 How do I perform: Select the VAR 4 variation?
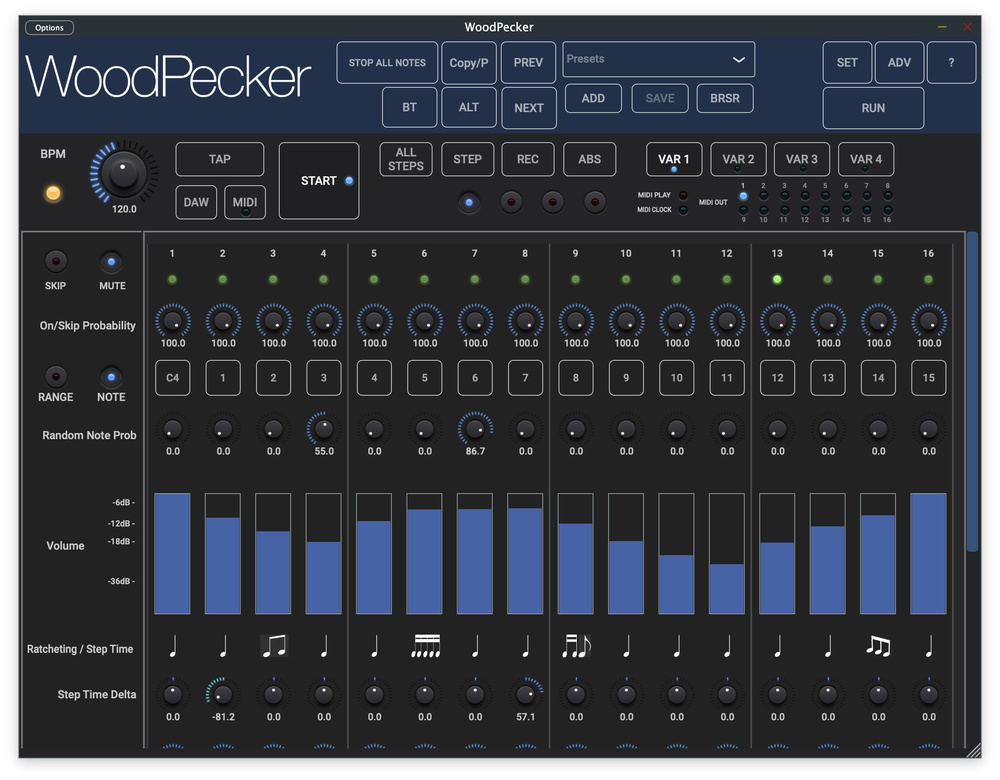[866, 160]
